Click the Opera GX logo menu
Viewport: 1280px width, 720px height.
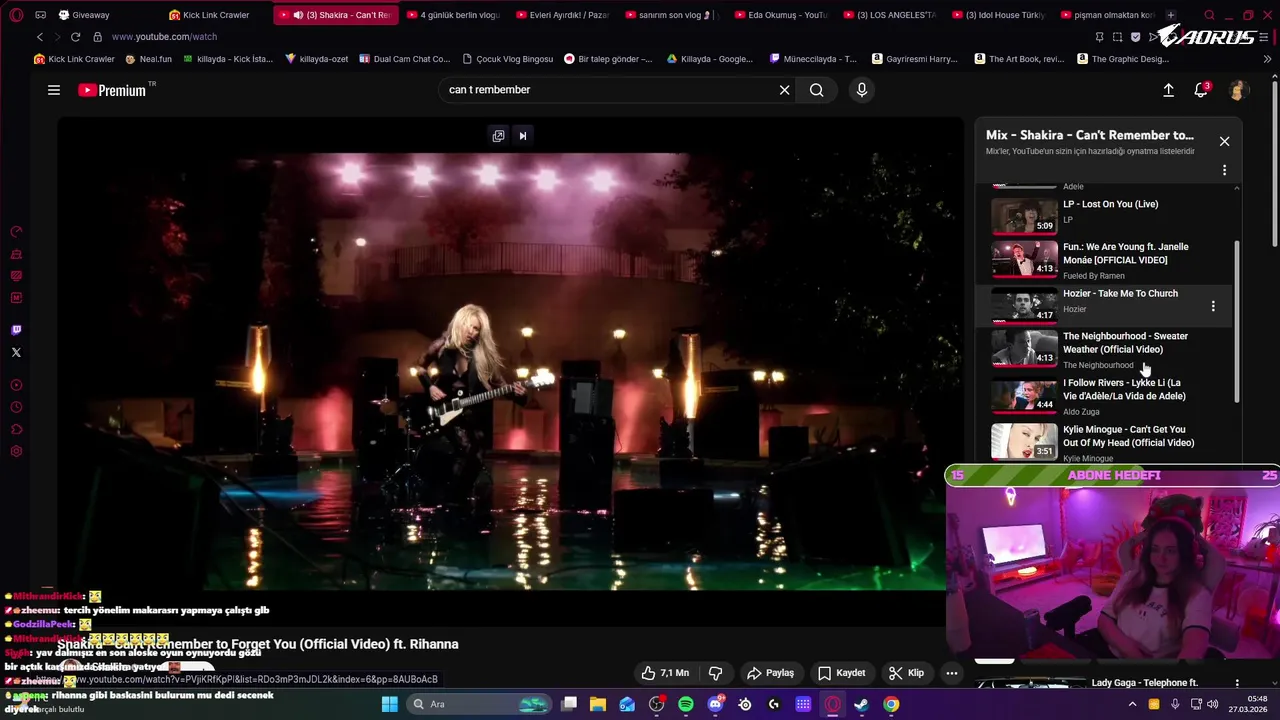pos(16,15)
